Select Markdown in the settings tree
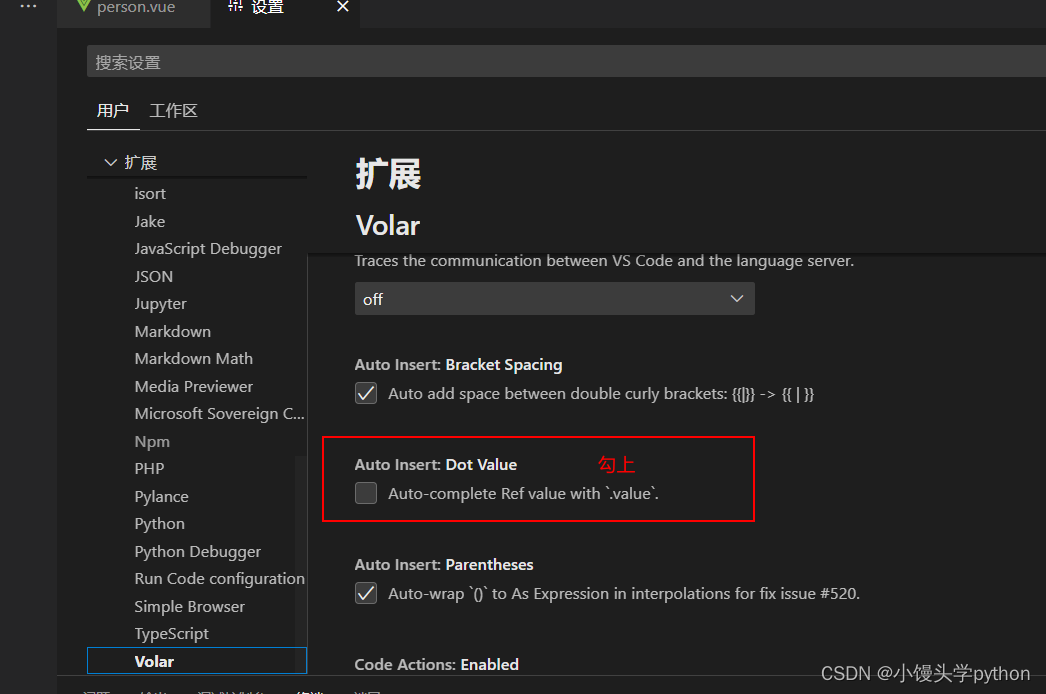 pos(173,332)
